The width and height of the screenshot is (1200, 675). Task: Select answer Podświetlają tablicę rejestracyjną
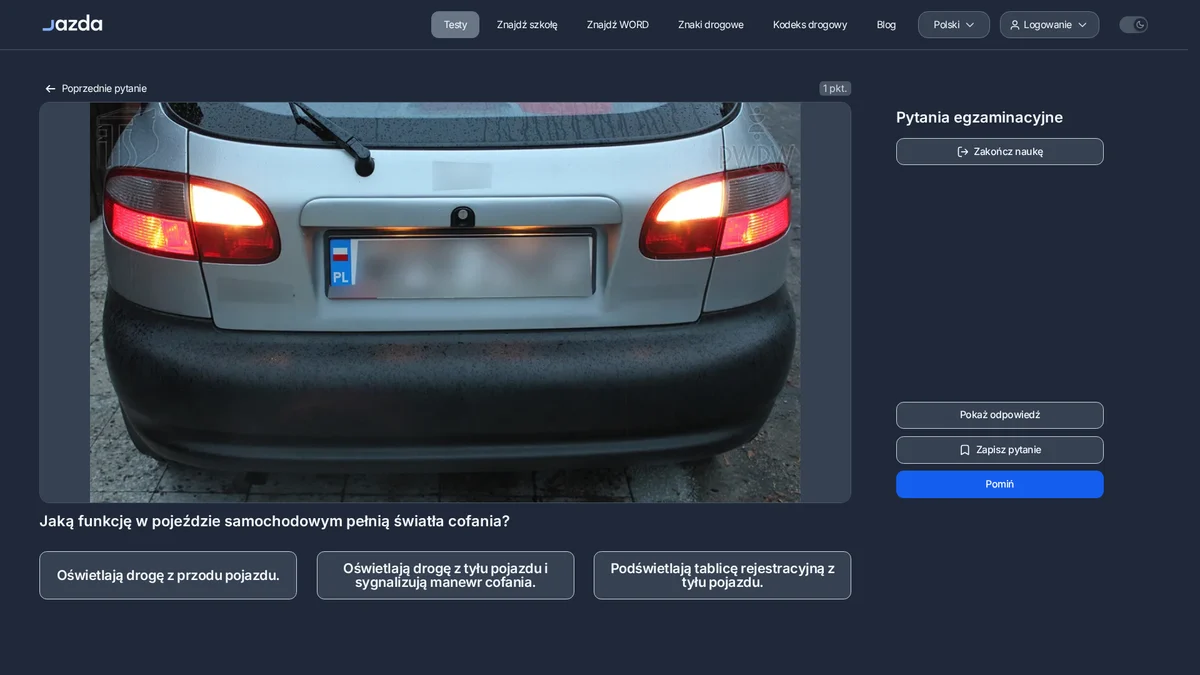(x=722, y=575)
